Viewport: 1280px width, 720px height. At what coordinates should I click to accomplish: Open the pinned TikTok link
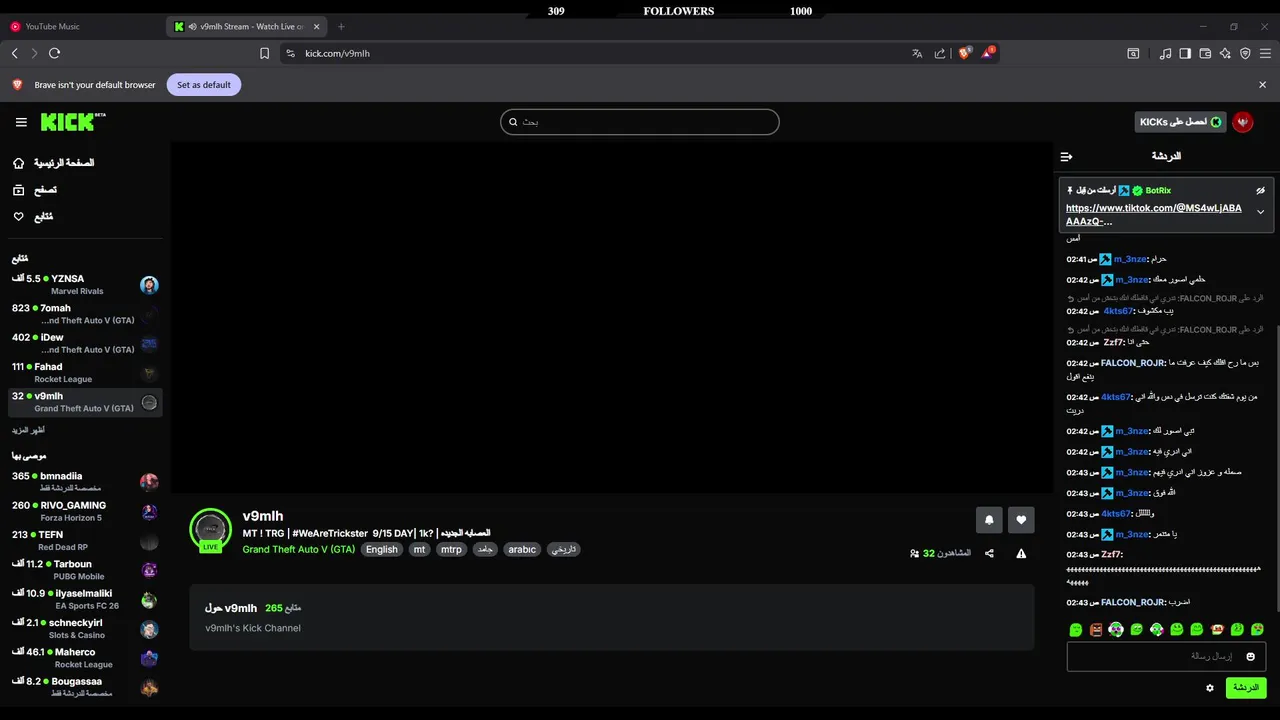pyautogui.click(x=1153, y=214)
